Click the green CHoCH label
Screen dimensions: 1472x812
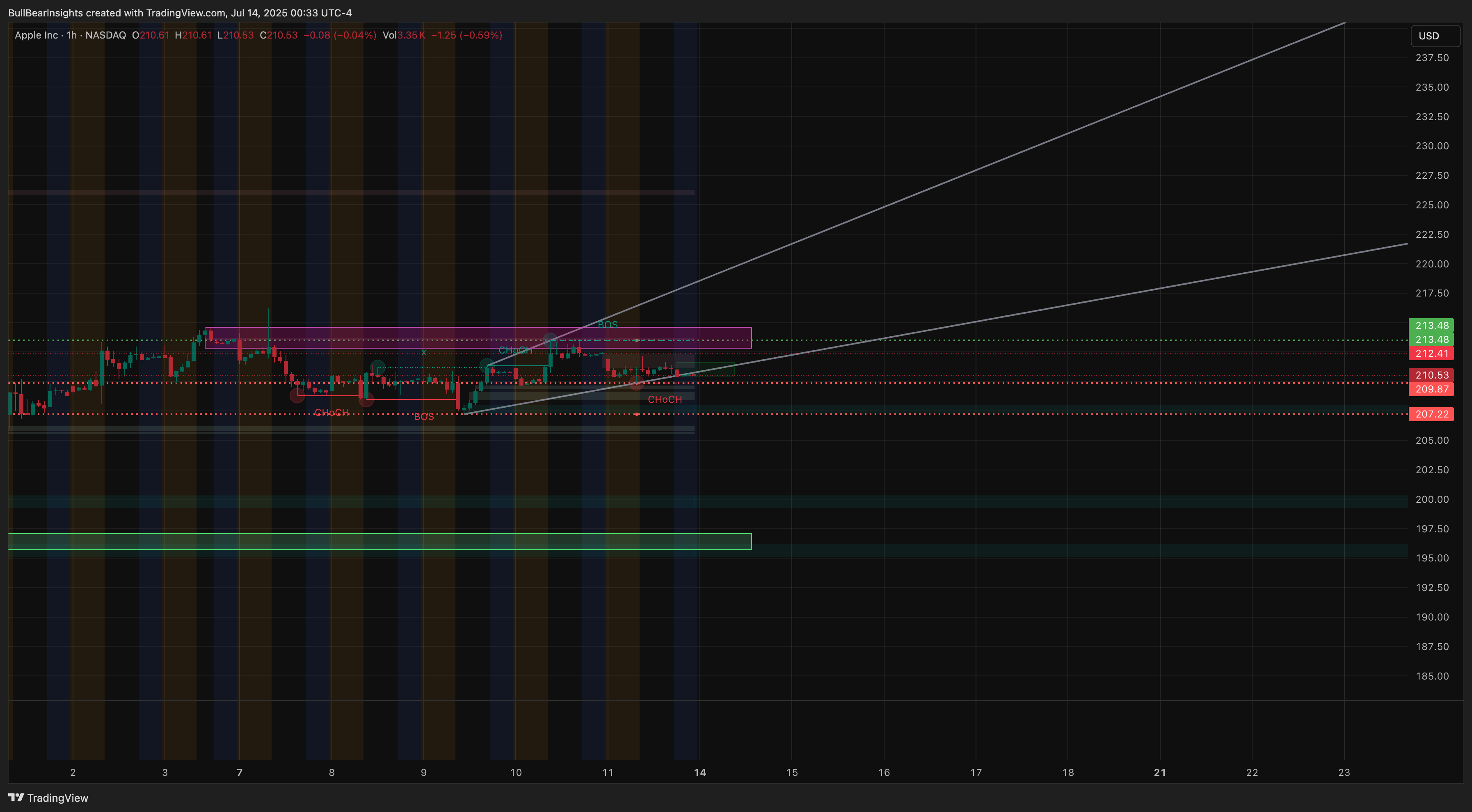[x=515, y=350]
